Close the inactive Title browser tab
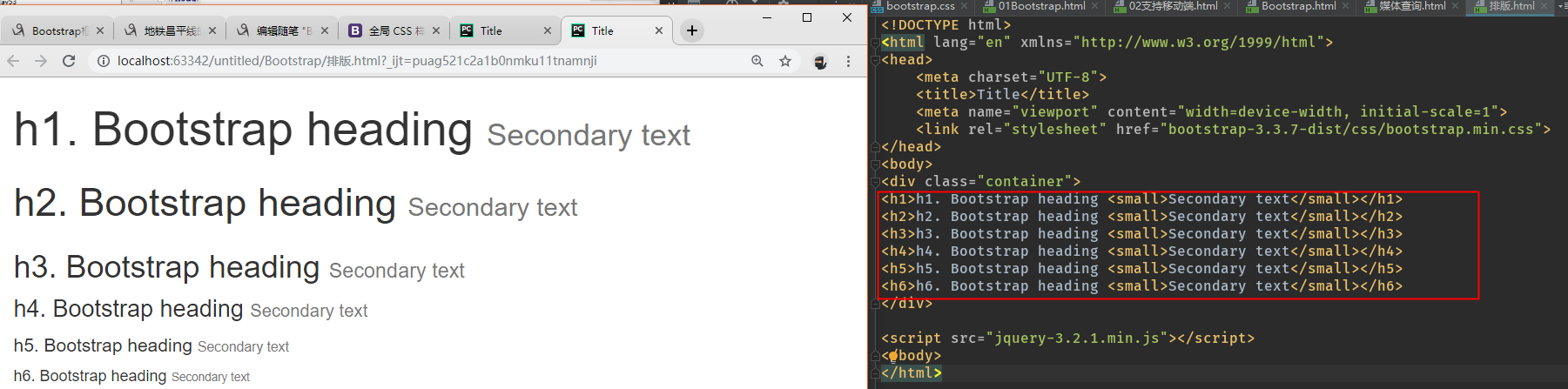The width and height of the screenshot is (1568, 389). pyautogui.click(x=548, y=30)
